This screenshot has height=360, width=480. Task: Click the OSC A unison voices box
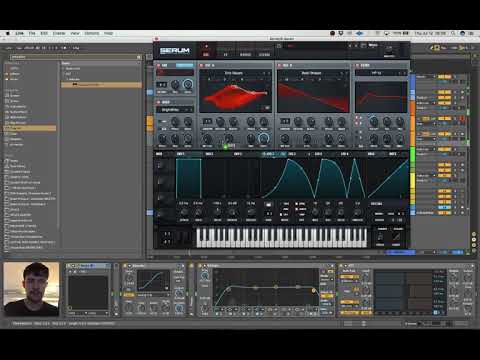(207, 121)
